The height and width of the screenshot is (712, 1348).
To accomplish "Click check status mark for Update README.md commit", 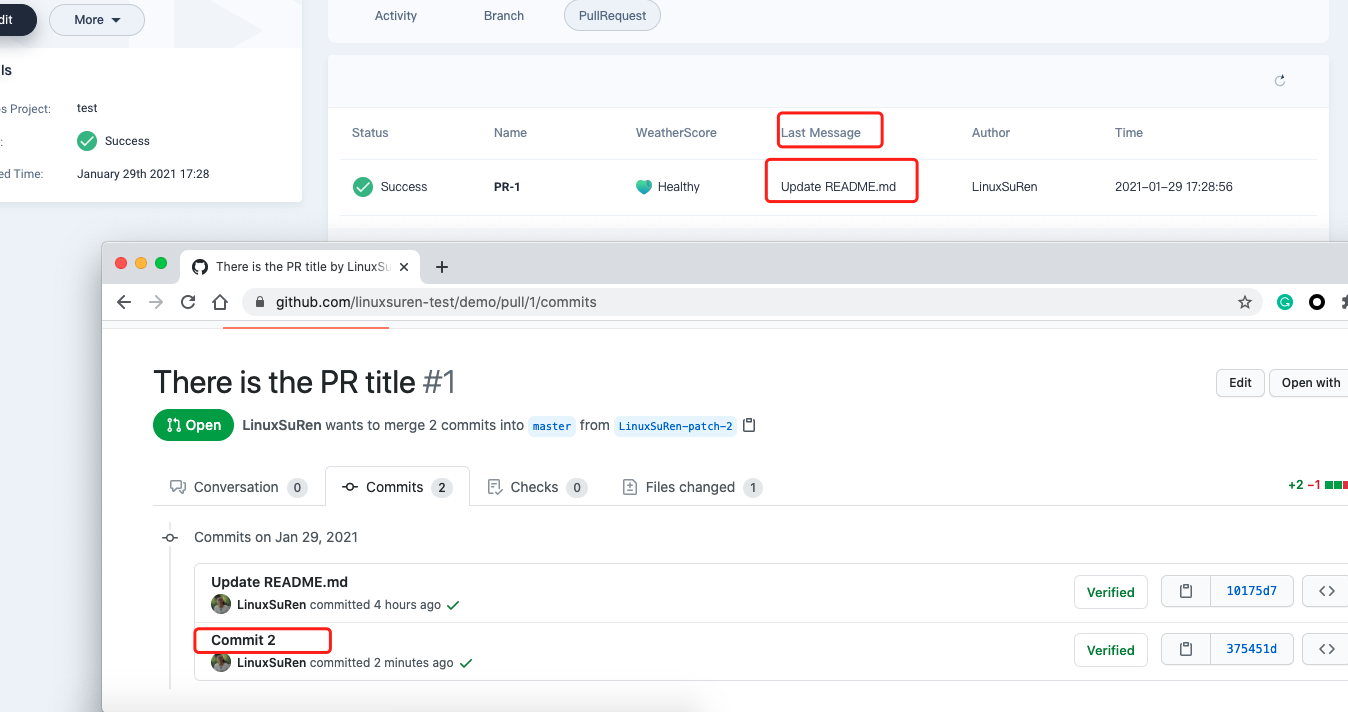I will (x=454, y=605).
